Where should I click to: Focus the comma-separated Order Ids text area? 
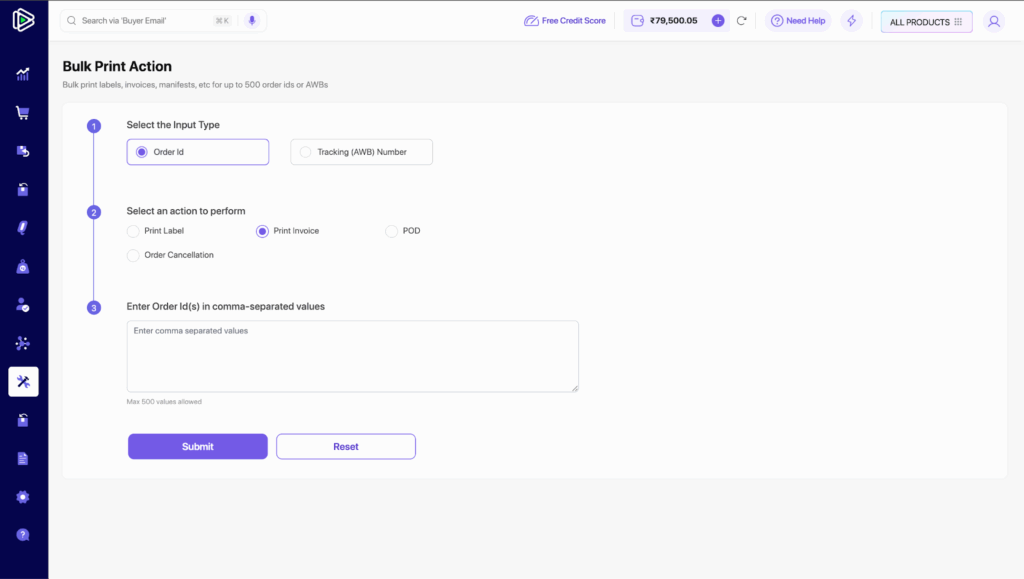pyautogui.click(x=352, y=356)
